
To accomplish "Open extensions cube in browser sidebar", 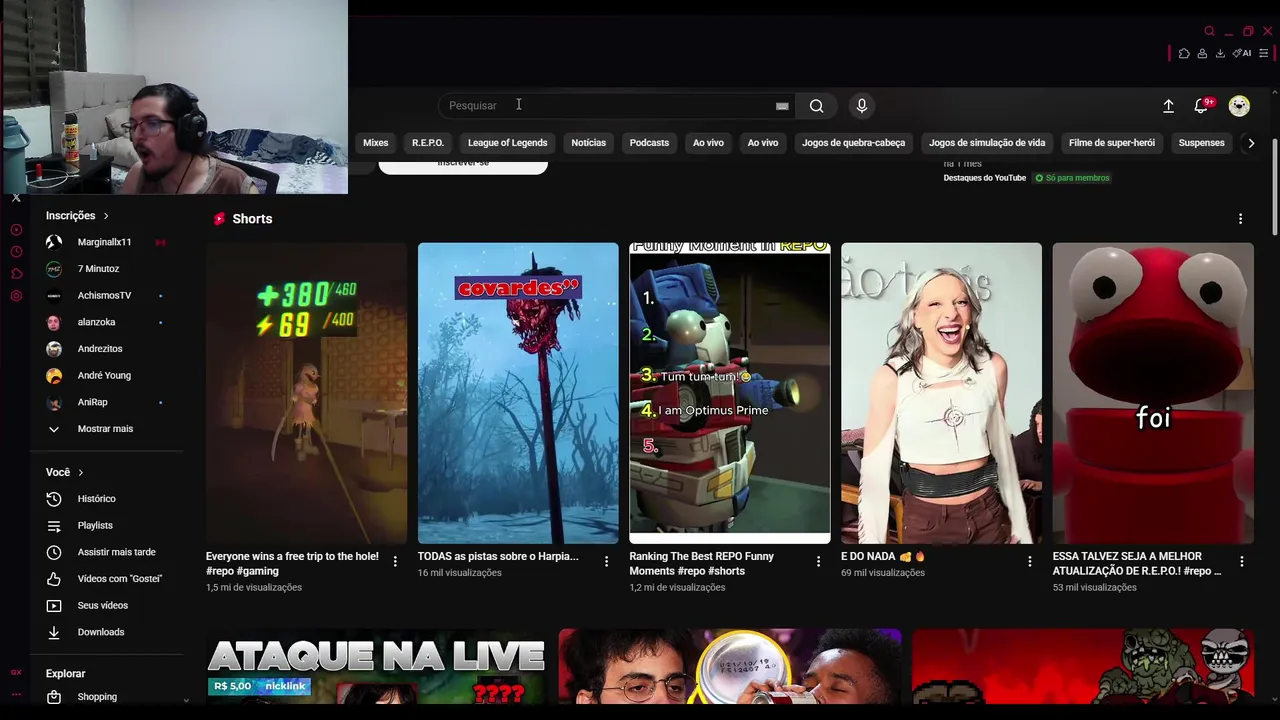I will click(16, 274).
